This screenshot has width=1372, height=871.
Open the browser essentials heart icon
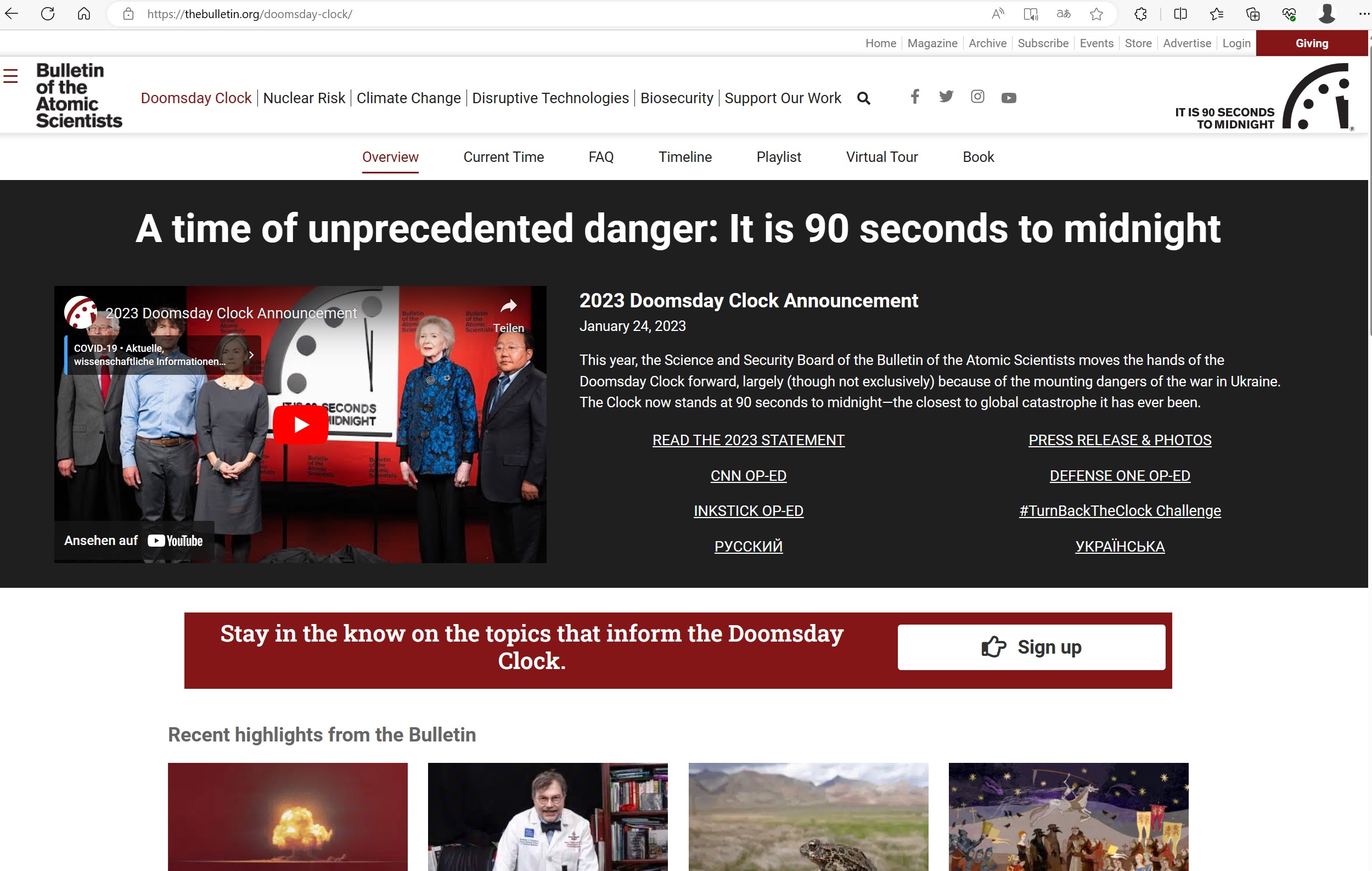[x=1289, y=14]
